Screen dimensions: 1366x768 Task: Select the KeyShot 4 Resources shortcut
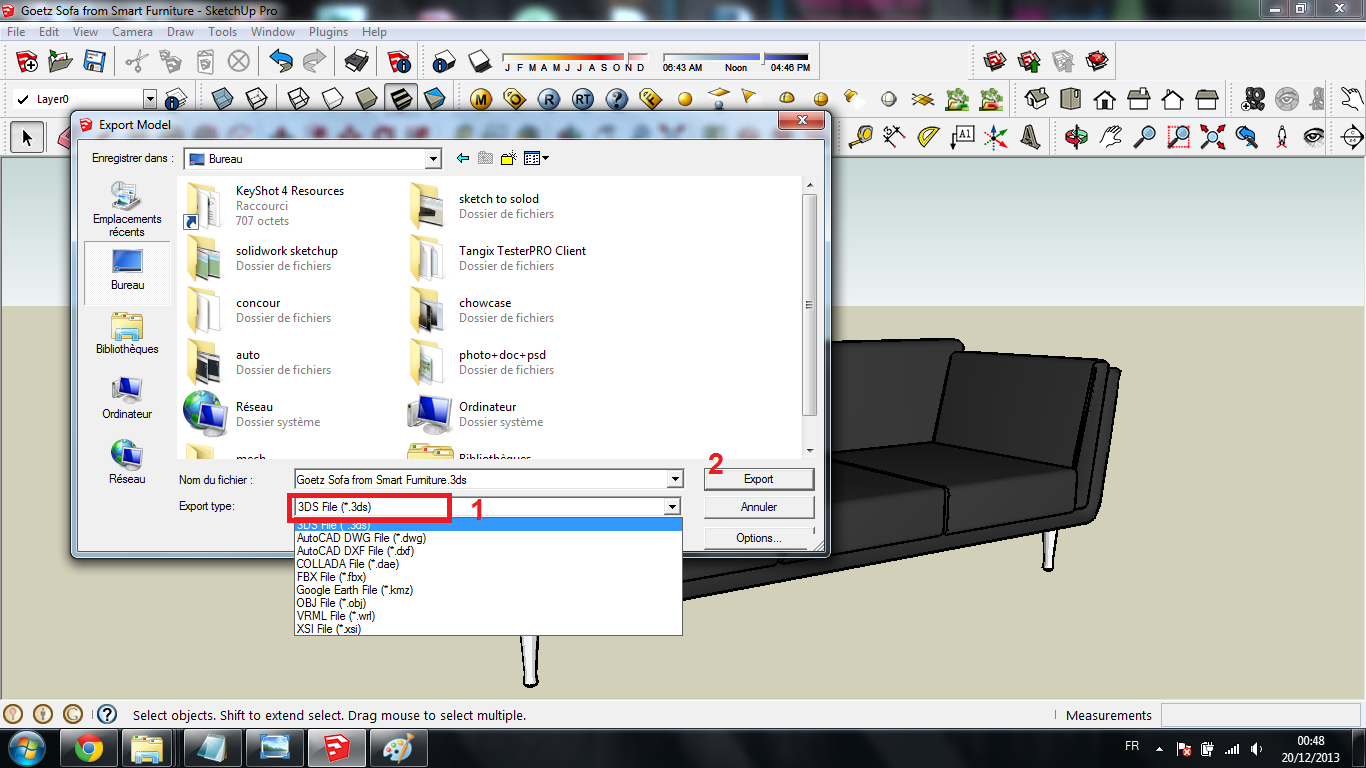click(265, 205)
